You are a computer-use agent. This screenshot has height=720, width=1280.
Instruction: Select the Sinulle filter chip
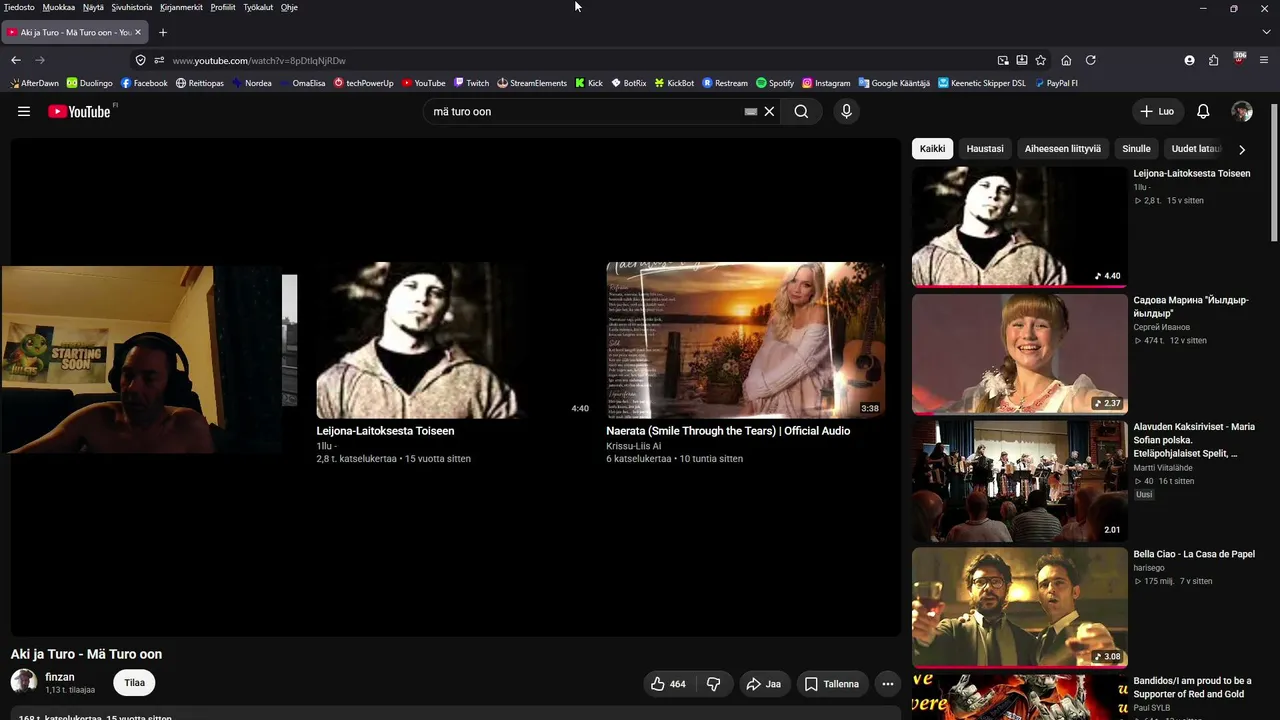coord(1136,149)
